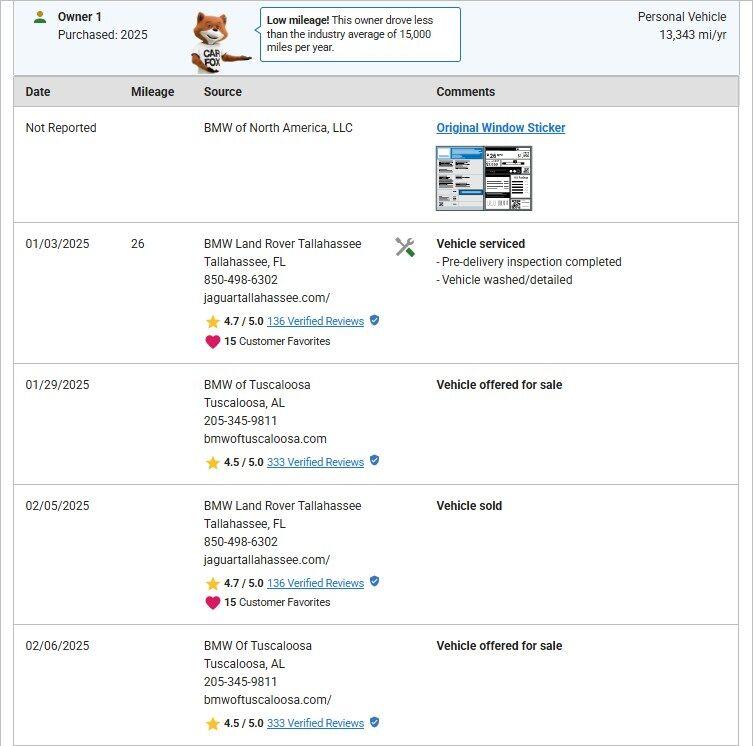
Task: Click the star rating icon in 01/03/2025 row
Action: click(x=212, y=321)
